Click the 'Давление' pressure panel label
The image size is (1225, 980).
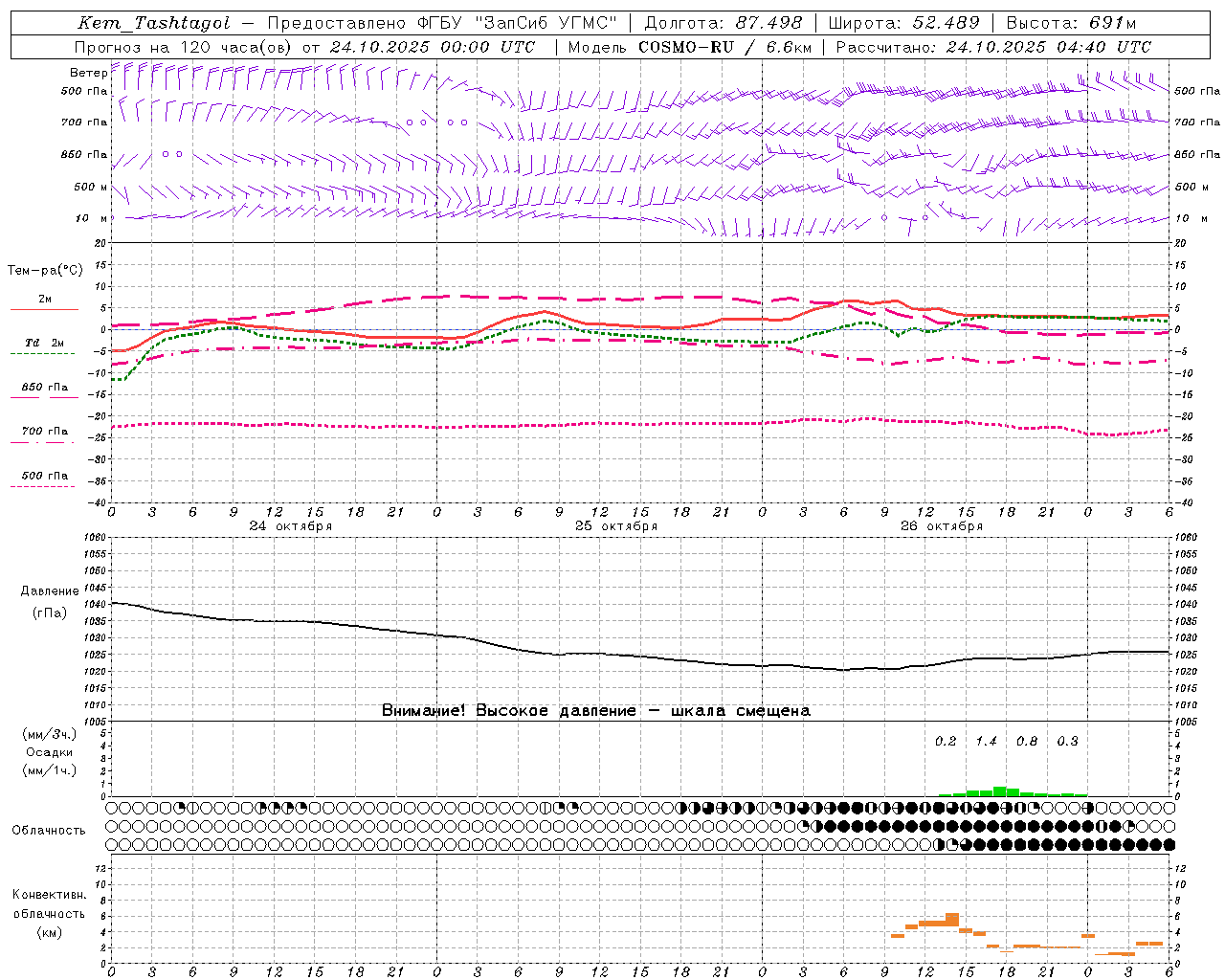[50, 591]
